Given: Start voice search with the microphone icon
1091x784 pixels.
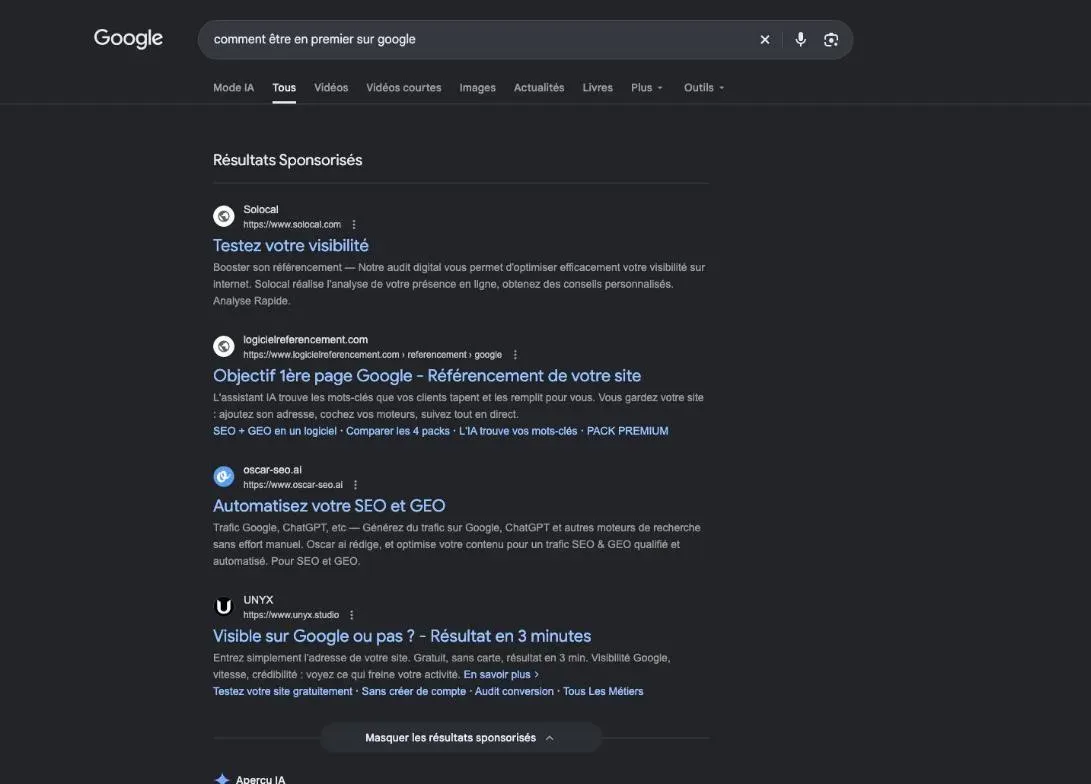Looking at the screenshot, I should [x=800, y=40].
